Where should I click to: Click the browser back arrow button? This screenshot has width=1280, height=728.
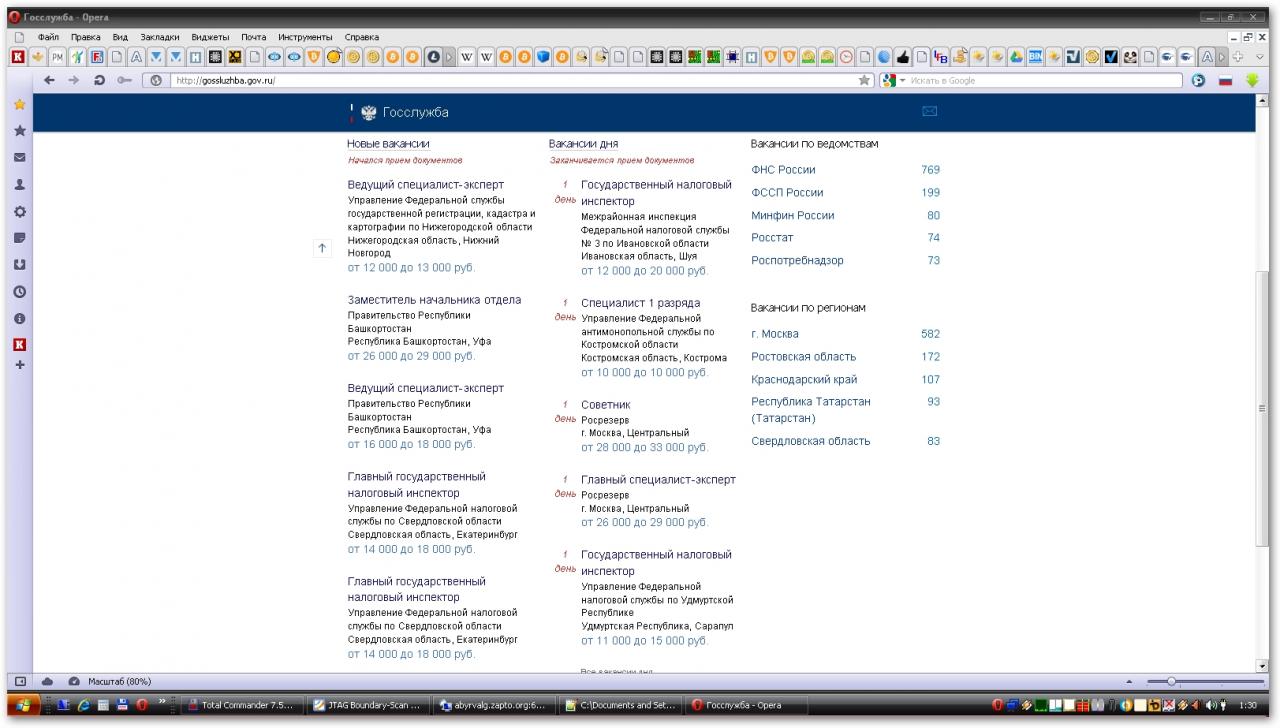pyautogui.click(x=49, y=81)
